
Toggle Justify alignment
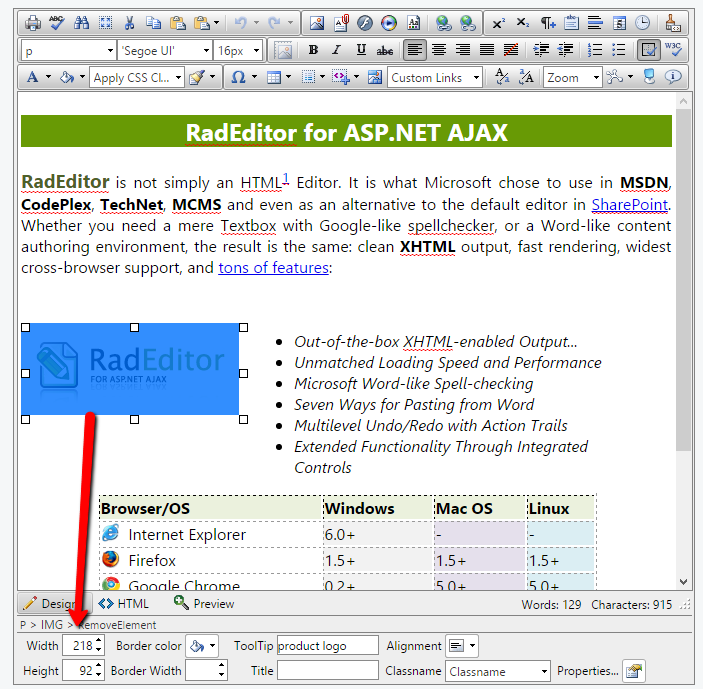(487, 51)
